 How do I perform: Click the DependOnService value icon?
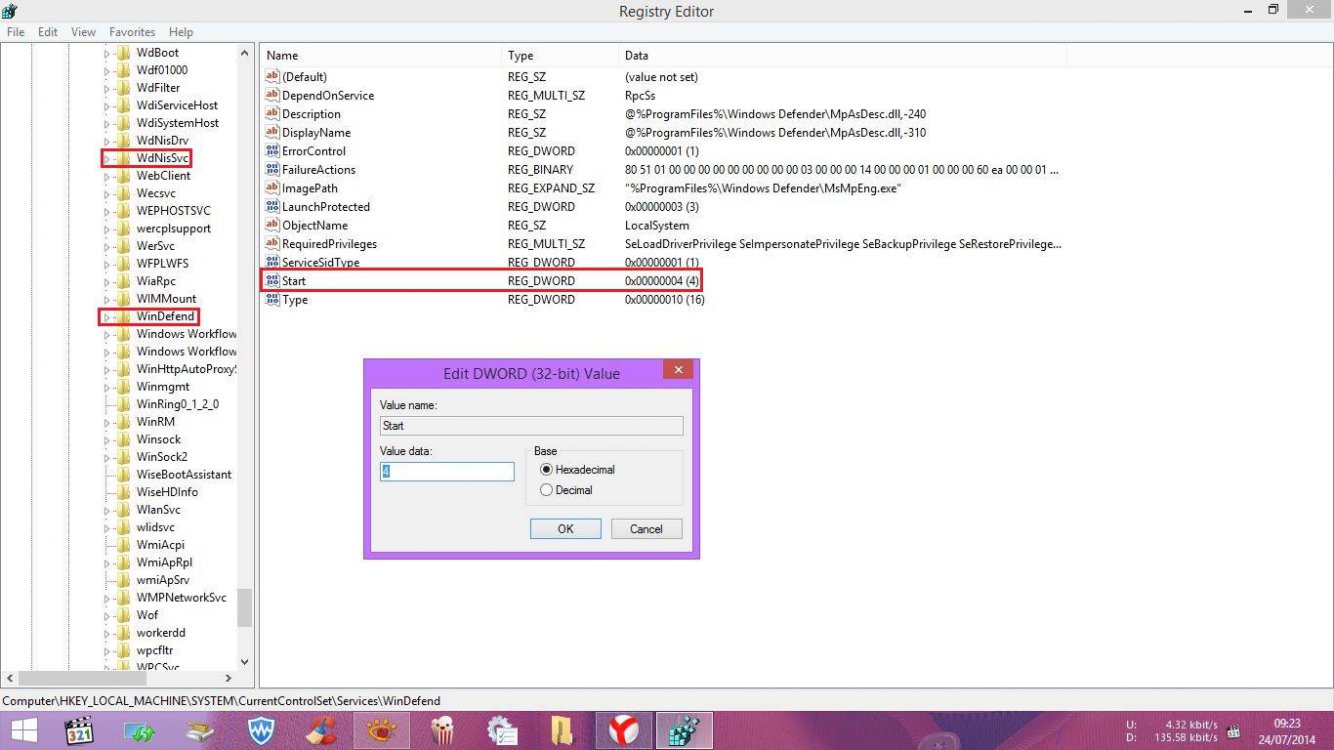(x=271, y=95)
